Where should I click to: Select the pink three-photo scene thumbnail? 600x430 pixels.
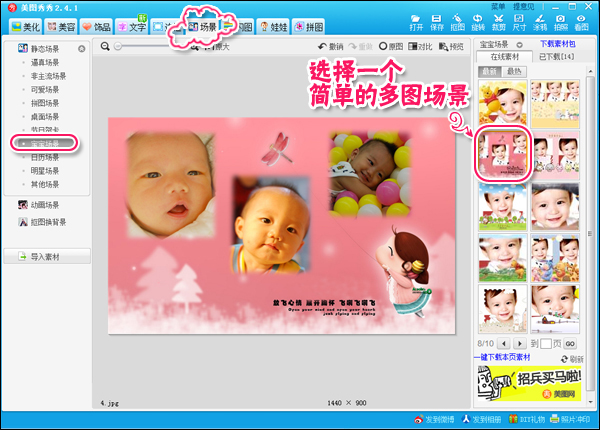click(502, 154)
